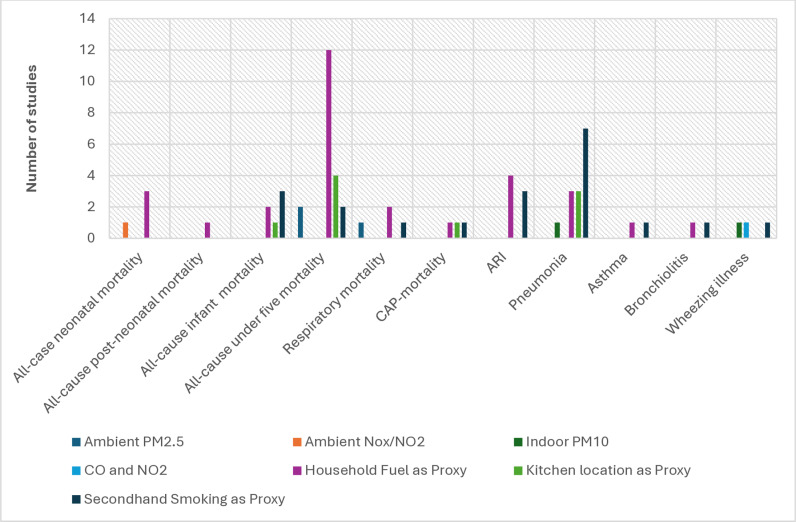This screenshot has width=796, height=522.
Task: Click the 'Asthma' axis label
Action: point(608,273)
